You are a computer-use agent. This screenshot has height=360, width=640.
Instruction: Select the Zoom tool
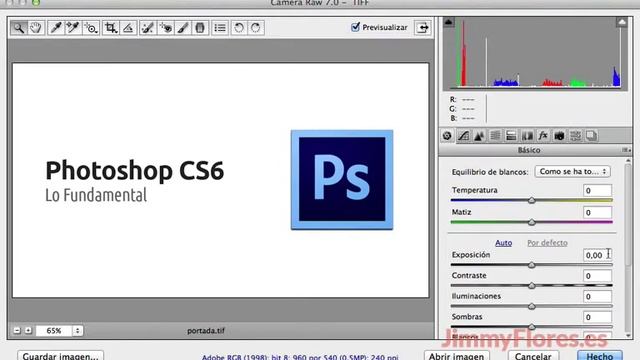(x=19, y=28)
